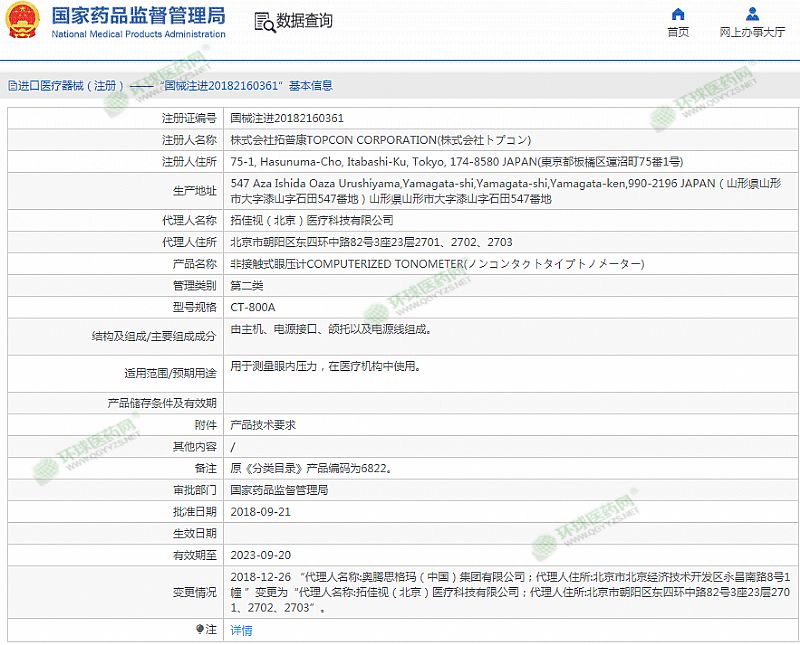Click the bulb icon beside 注
The image size is (800, 645).
coord(199,629)
